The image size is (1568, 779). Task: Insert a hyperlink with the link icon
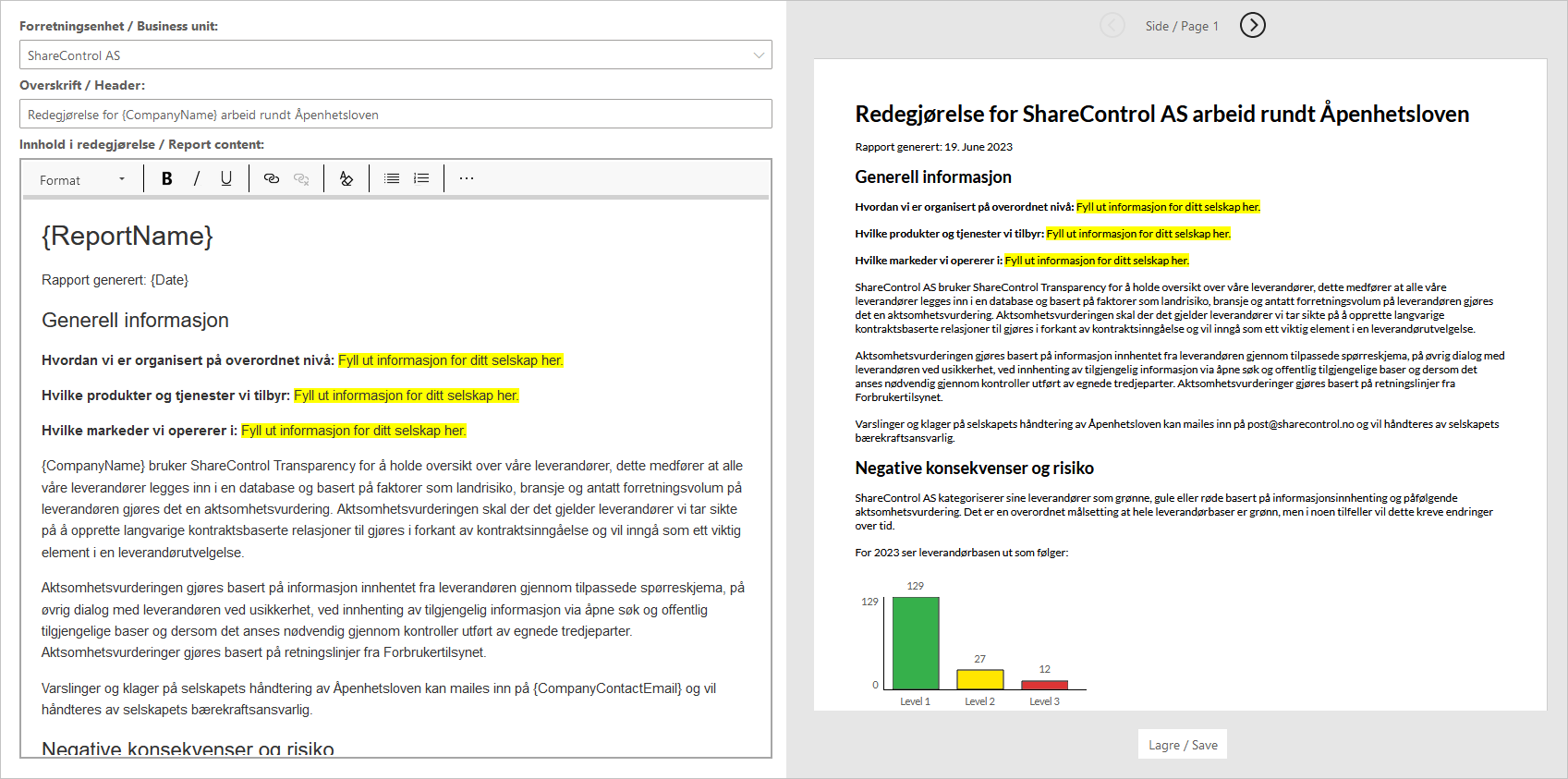pos(272,179)
